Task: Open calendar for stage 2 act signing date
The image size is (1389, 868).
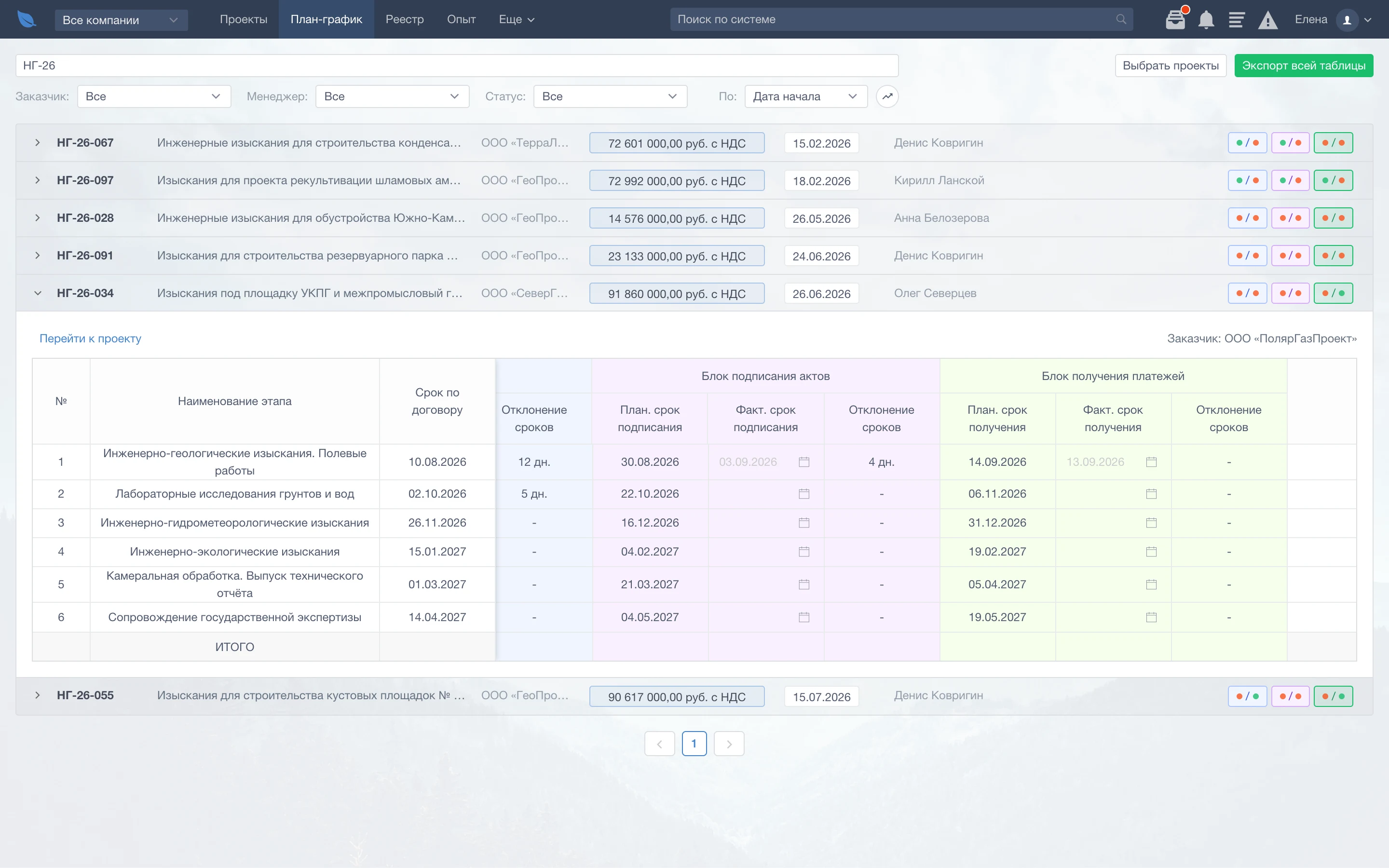Action: click(x=803, y=494)
